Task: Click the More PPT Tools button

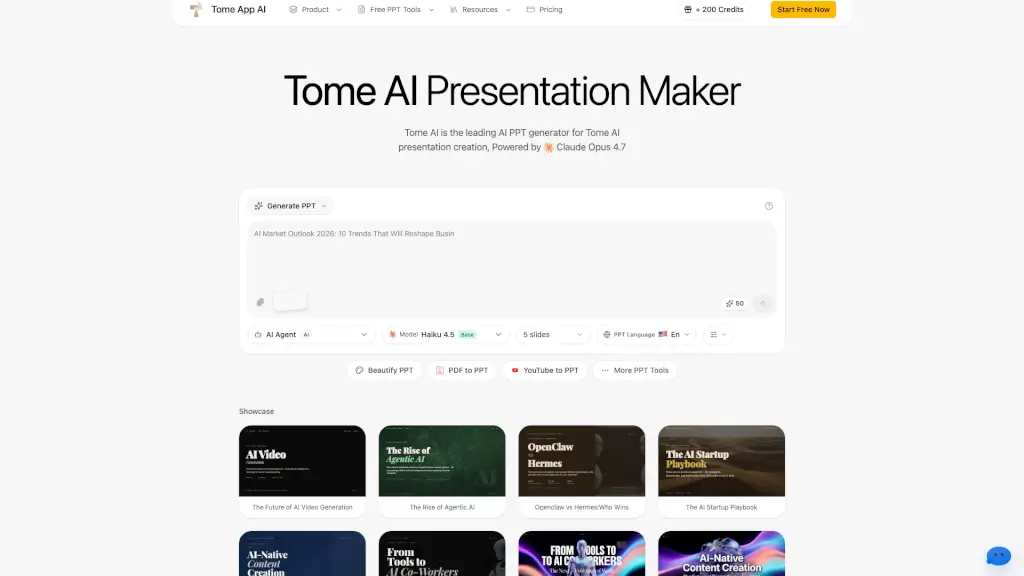Action: [635, 370]
